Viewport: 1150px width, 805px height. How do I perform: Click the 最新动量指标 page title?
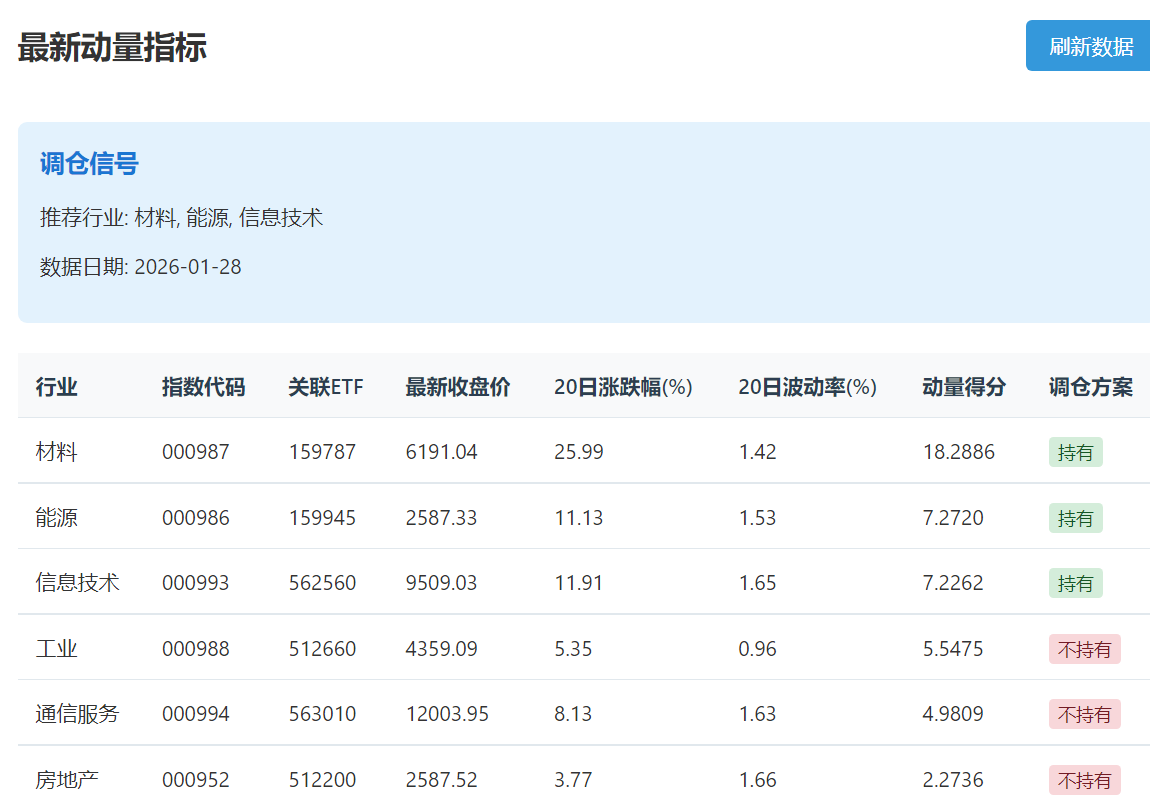pos(112,47)
